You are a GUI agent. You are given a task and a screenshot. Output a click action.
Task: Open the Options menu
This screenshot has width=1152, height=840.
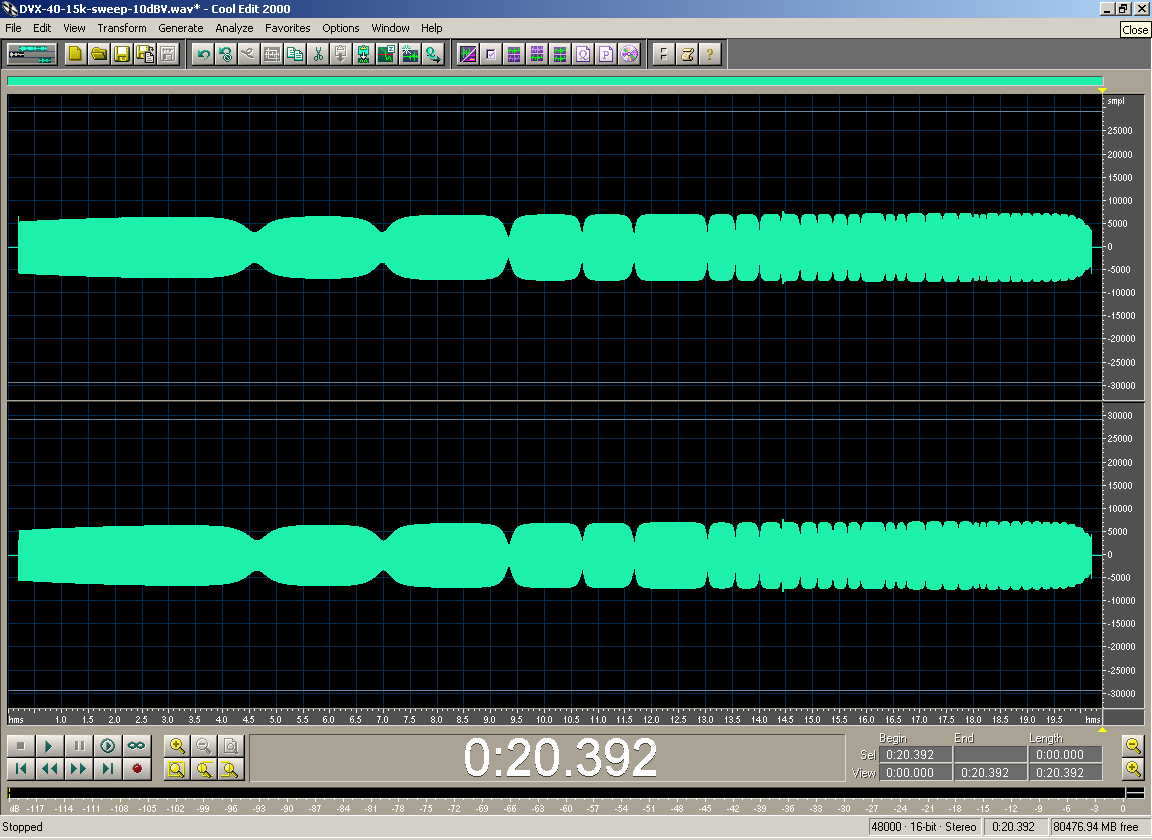pos(341,28)
